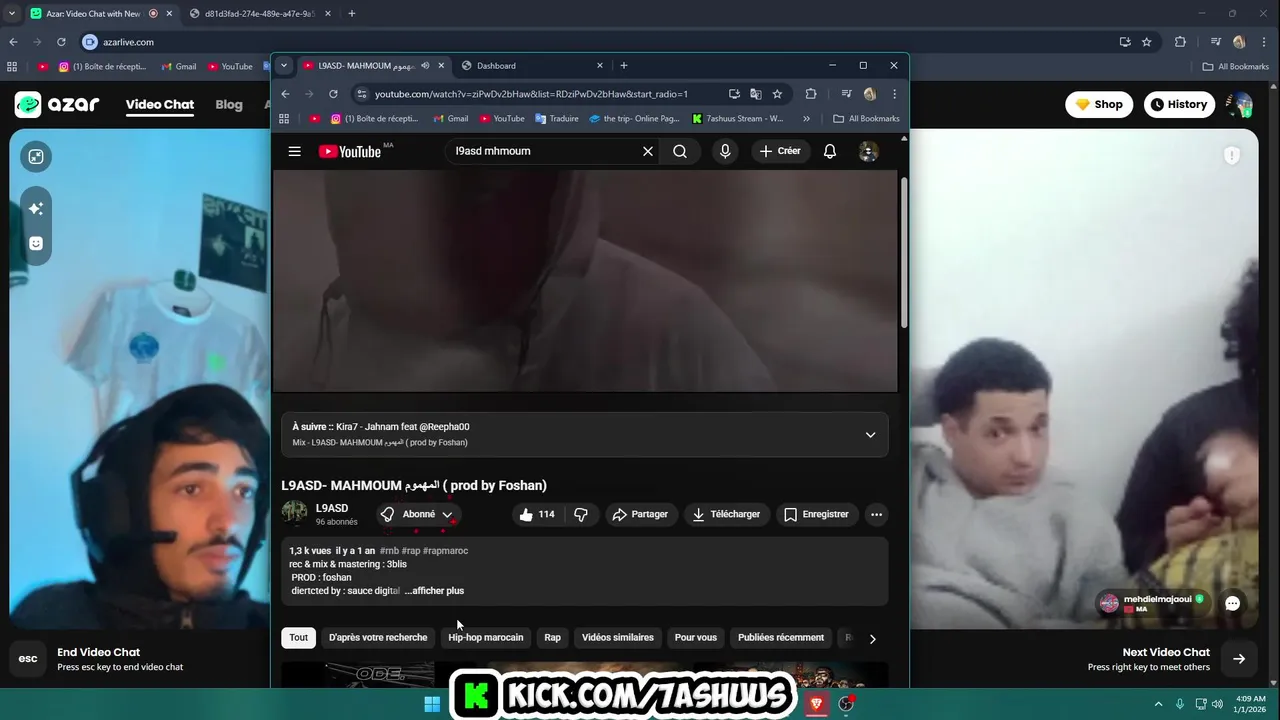Open Azar effects sparkle icon
The image size is (1280, 720).
pos(36,208)
